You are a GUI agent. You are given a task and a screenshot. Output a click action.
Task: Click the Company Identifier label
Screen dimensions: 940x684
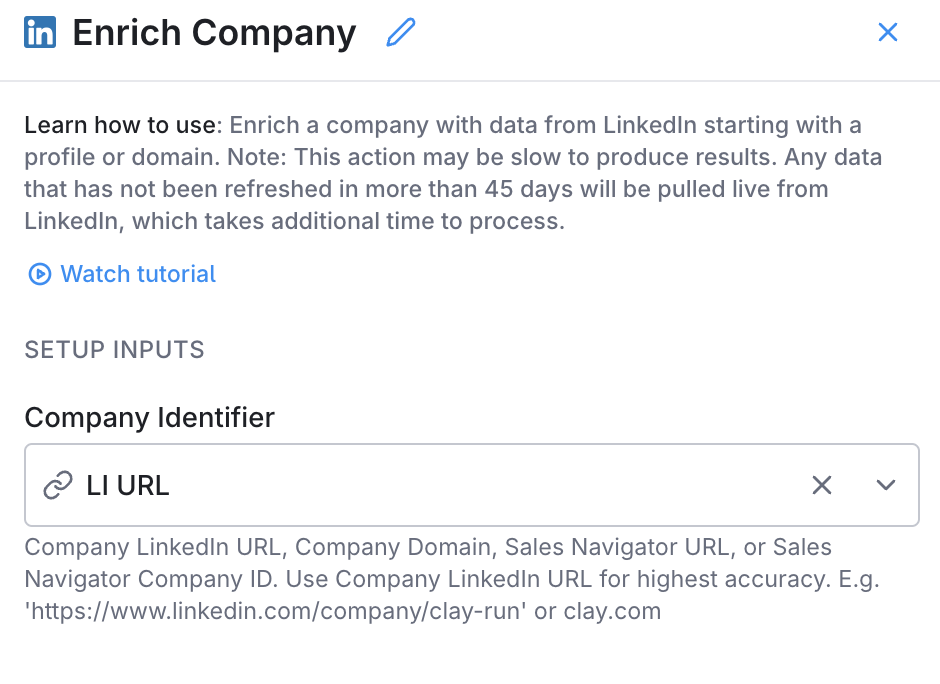pyautogui.click(x=149, y=417)
